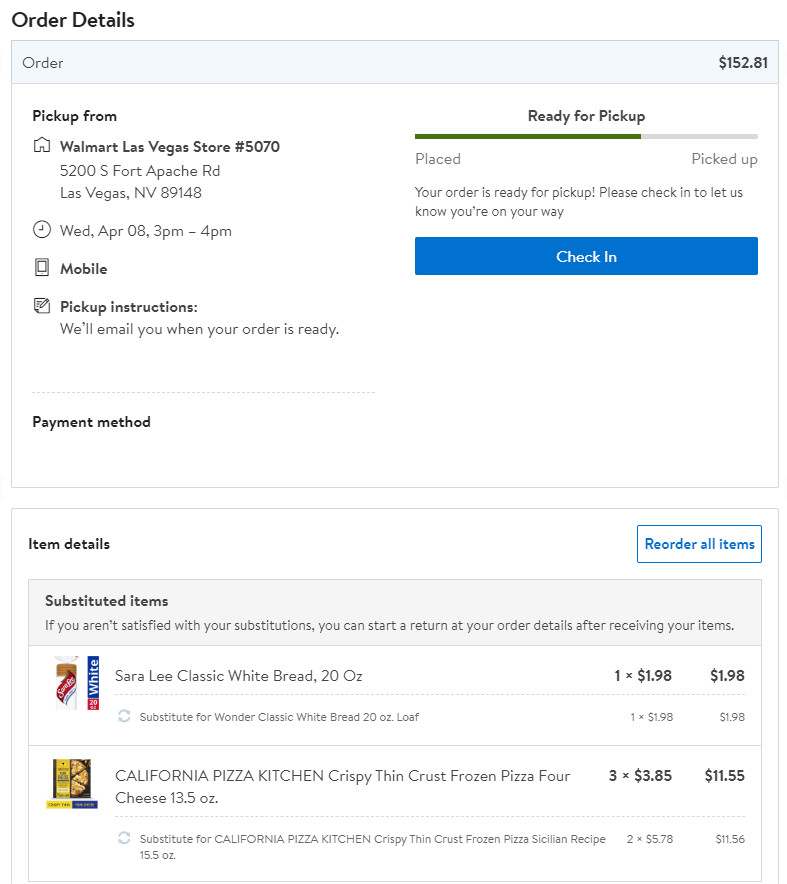Click the Ready for Pickup progress bar

coord(585,136)
